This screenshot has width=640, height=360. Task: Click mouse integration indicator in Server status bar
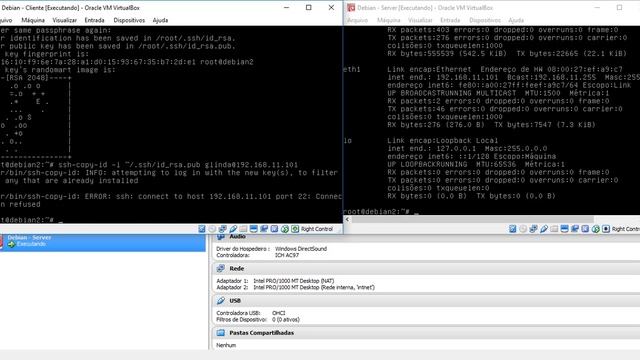[596, 229]
